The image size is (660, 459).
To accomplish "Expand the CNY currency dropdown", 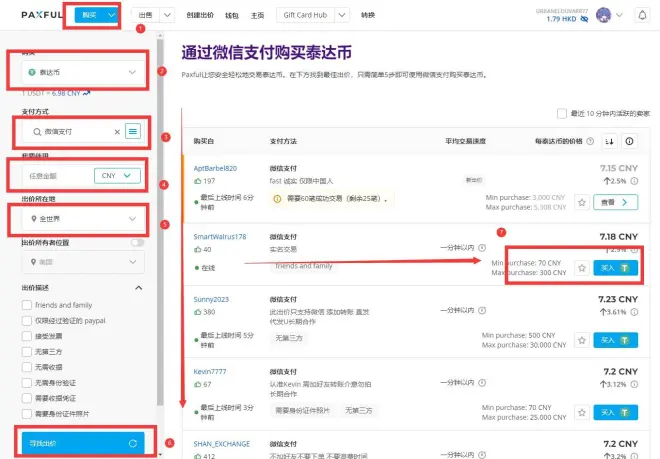I will 117,176.
